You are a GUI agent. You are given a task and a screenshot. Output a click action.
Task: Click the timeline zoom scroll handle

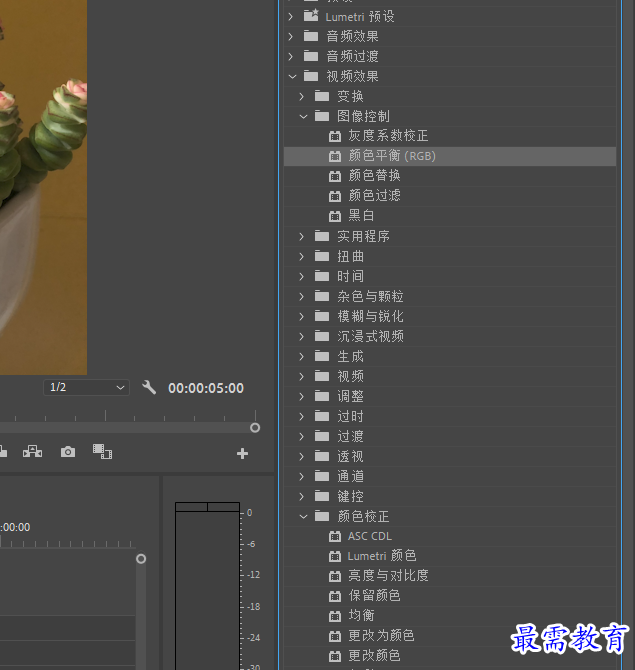click(141, 559)
